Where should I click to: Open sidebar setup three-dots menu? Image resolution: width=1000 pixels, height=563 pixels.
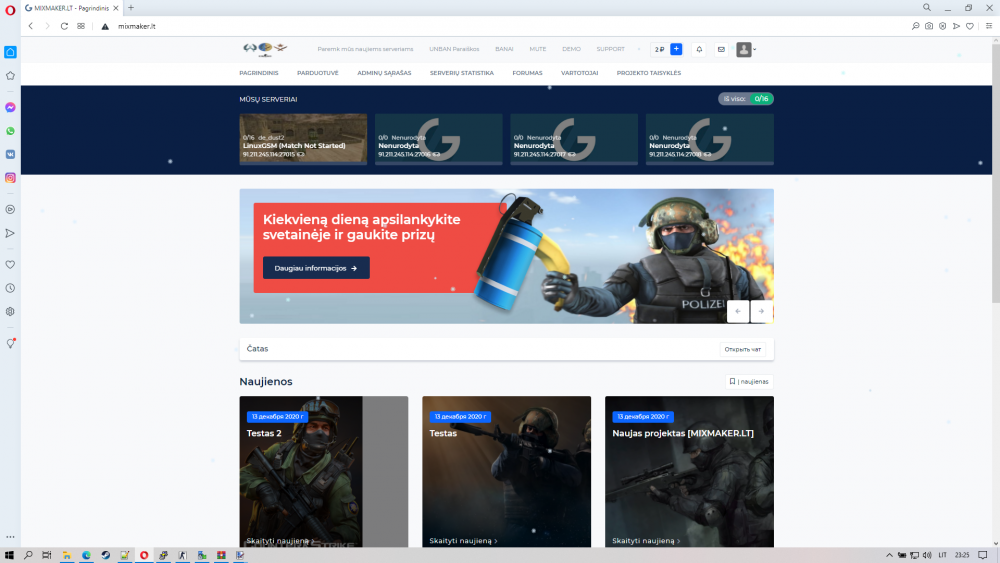pyautogui.click(x=10, y=537)
